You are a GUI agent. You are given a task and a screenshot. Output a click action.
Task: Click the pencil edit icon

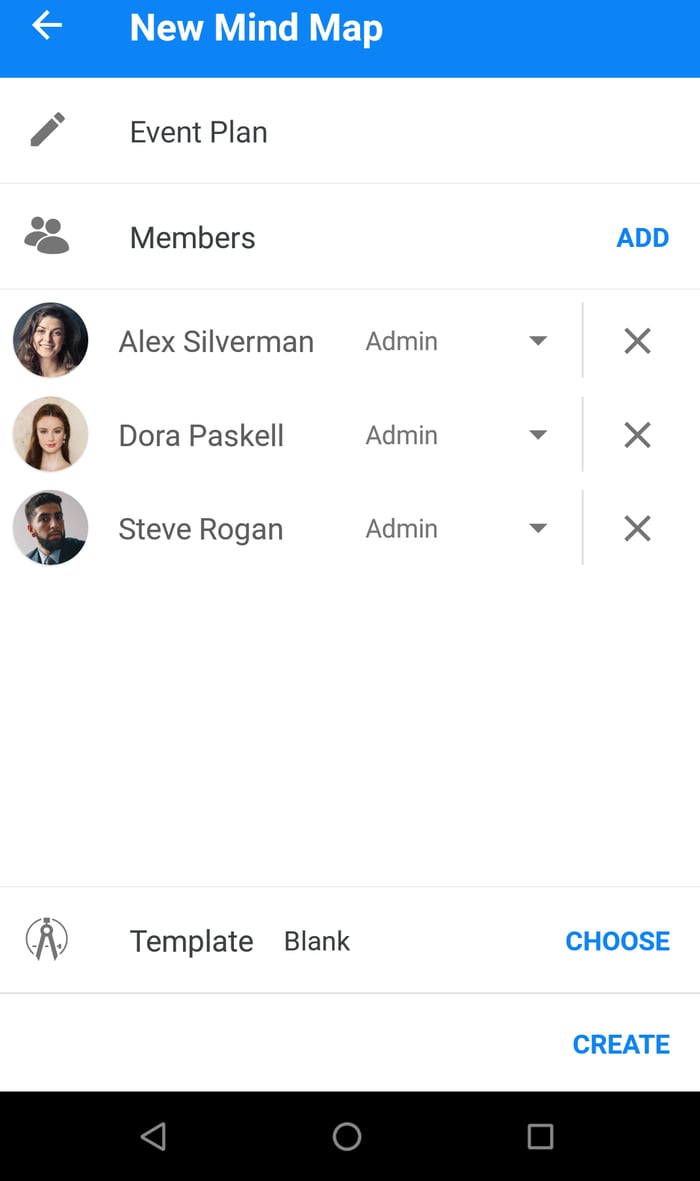pyautogui.click(x=47, y=130)
